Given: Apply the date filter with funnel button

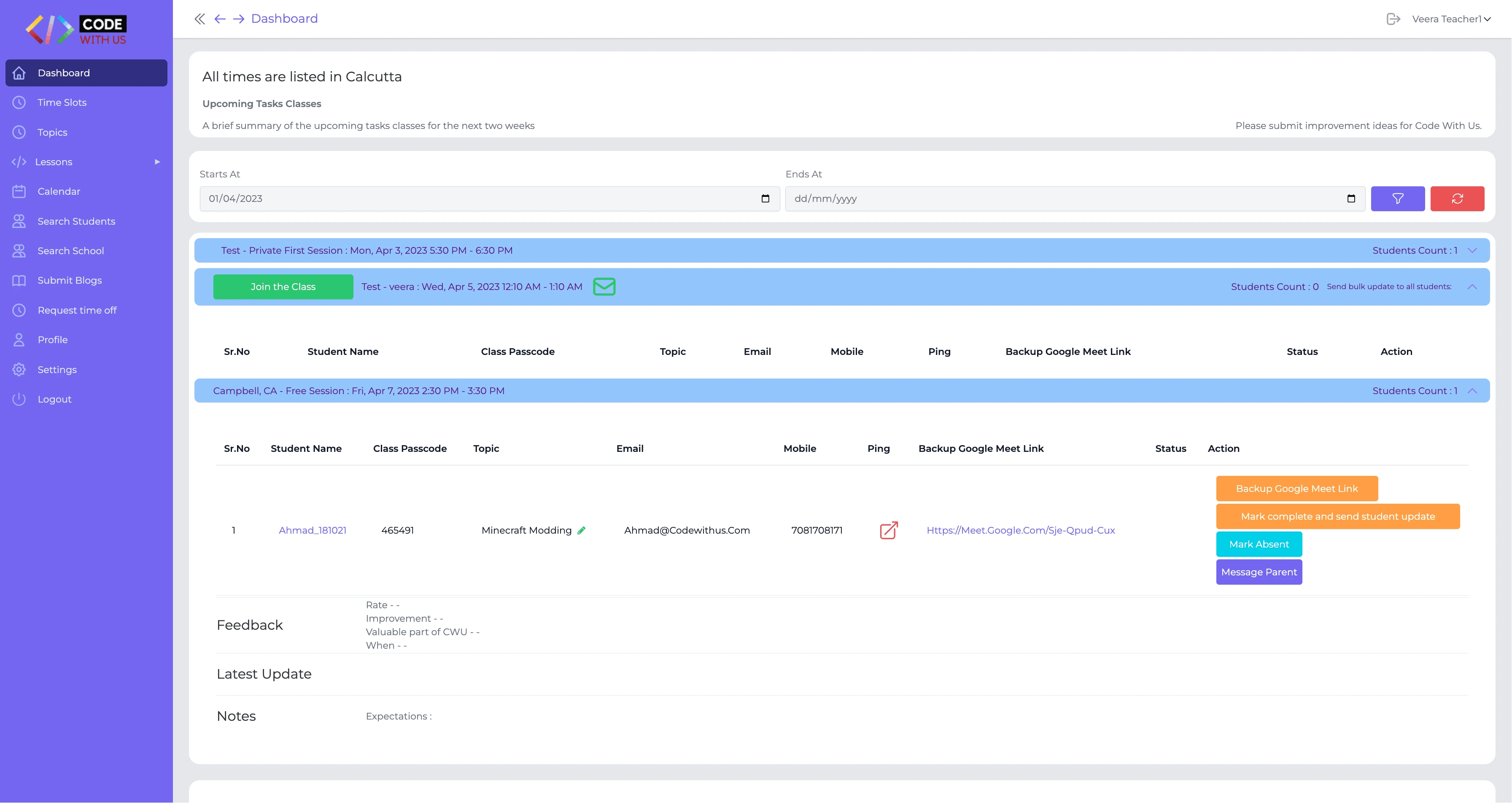Looking at the screenshot, I should [1398, 199].
